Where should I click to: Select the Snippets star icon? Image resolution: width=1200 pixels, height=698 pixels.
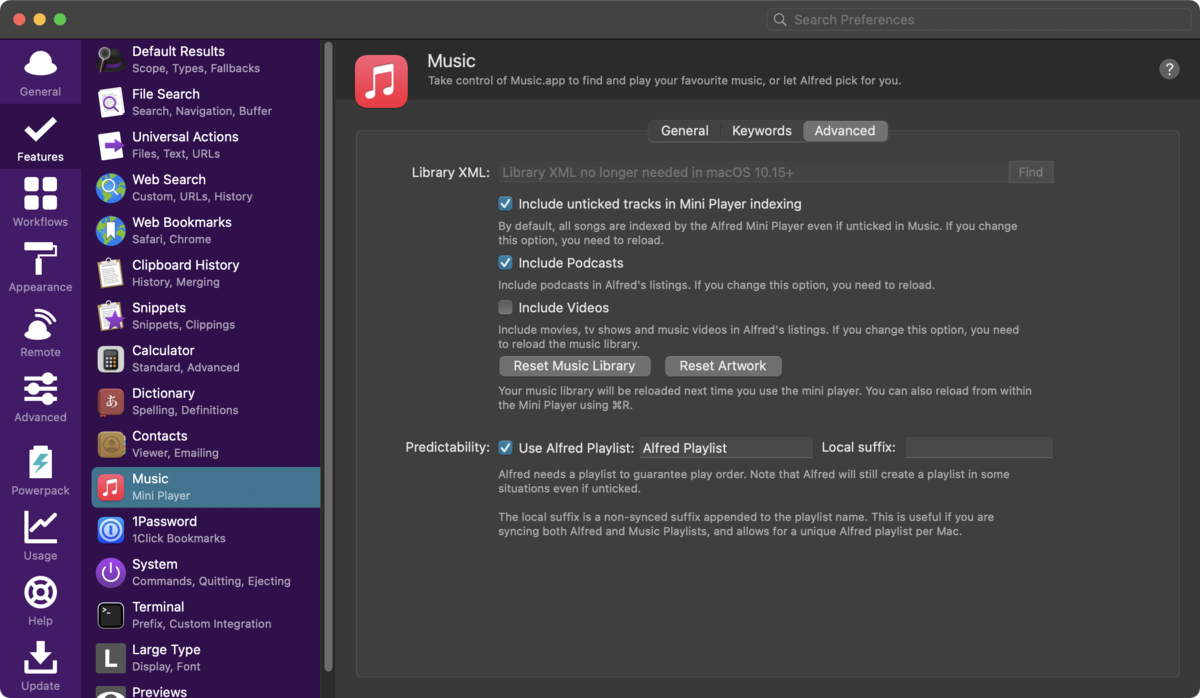(111, 316)
